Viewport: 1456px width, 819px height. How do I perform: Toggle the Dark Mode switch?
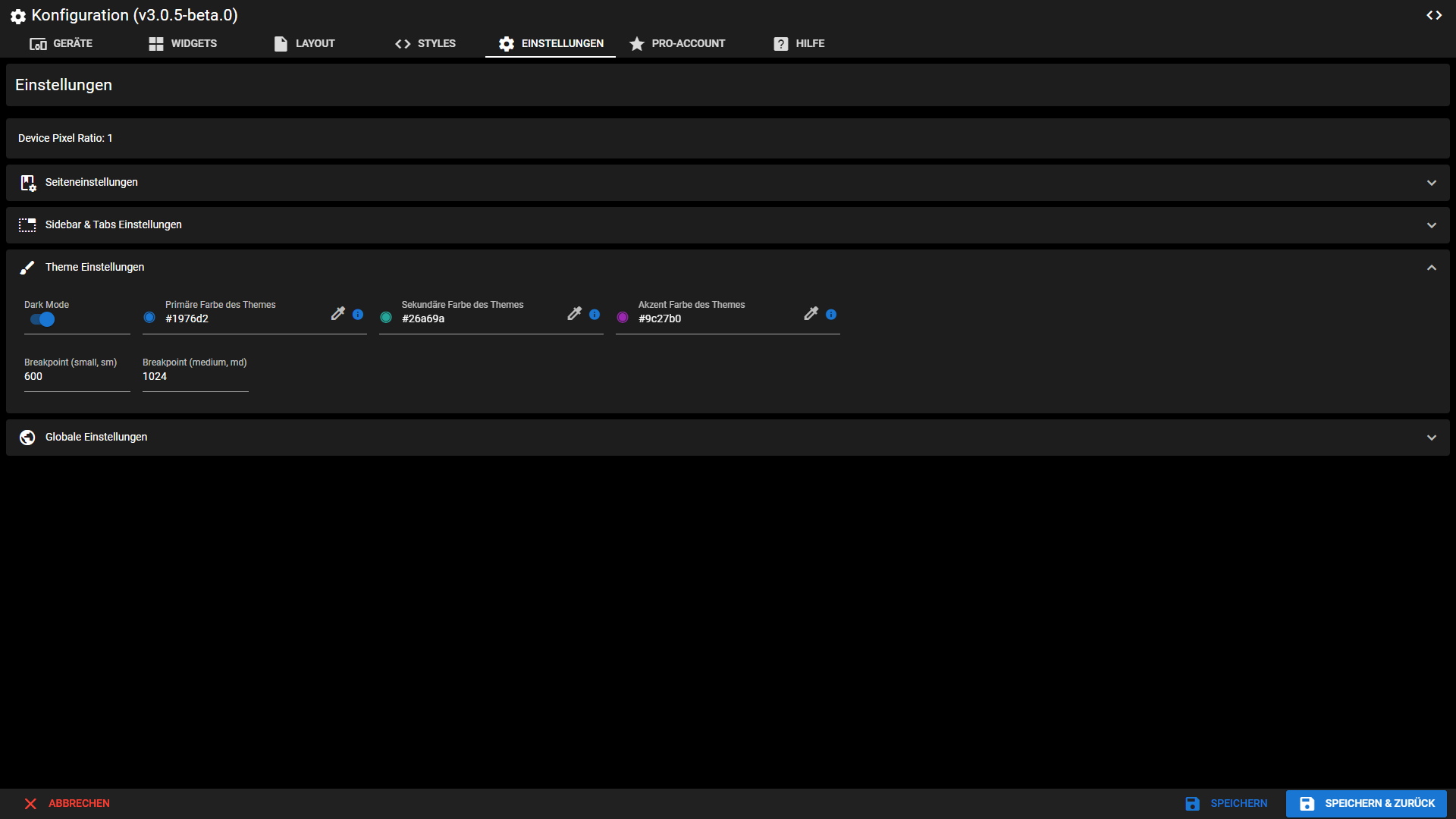coord(42,319)
